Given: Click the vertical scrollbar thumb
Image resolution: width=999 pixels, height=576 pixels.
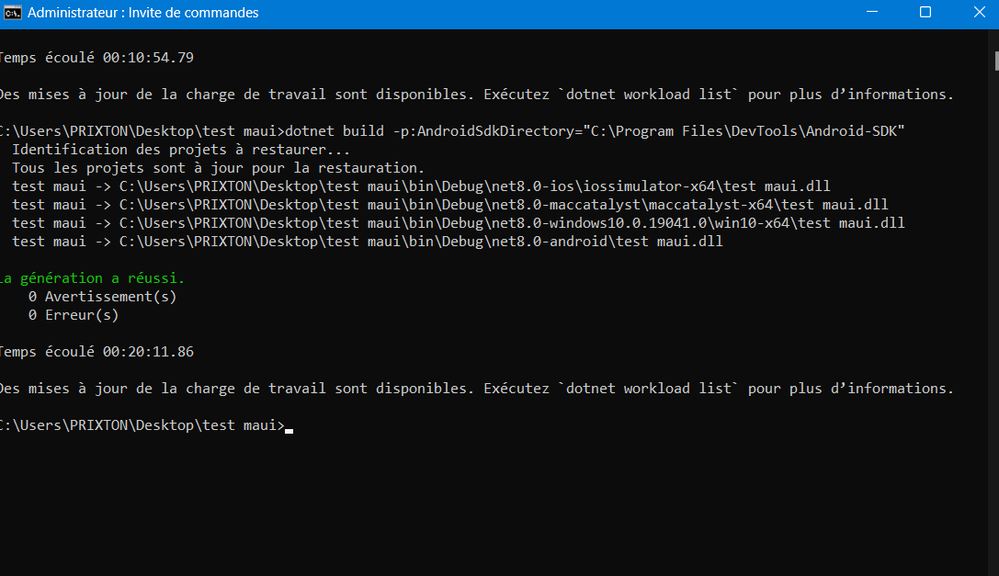Looking at the screenshot, I should 996,61.
